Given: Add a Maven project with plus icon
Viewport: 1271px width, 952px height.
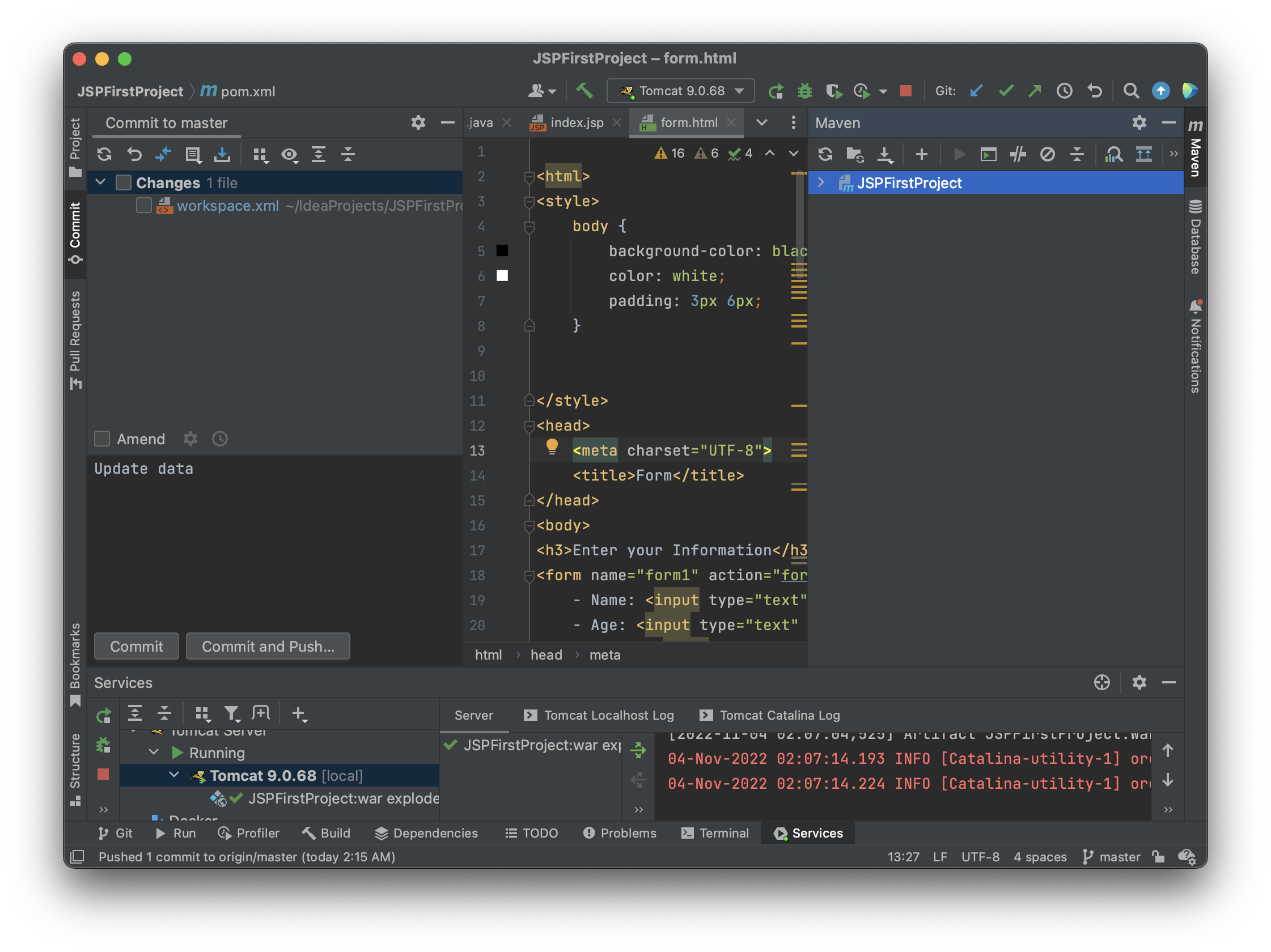Looking at the screenshot, I should 921,154.
